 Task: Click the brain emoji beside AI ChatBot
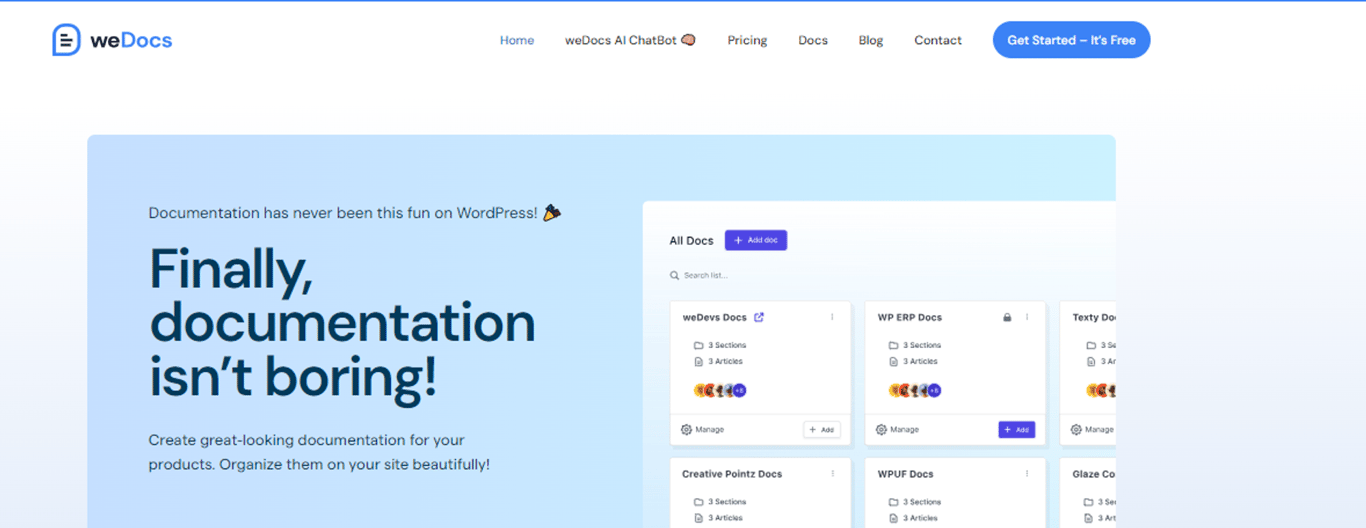[688, 40]
